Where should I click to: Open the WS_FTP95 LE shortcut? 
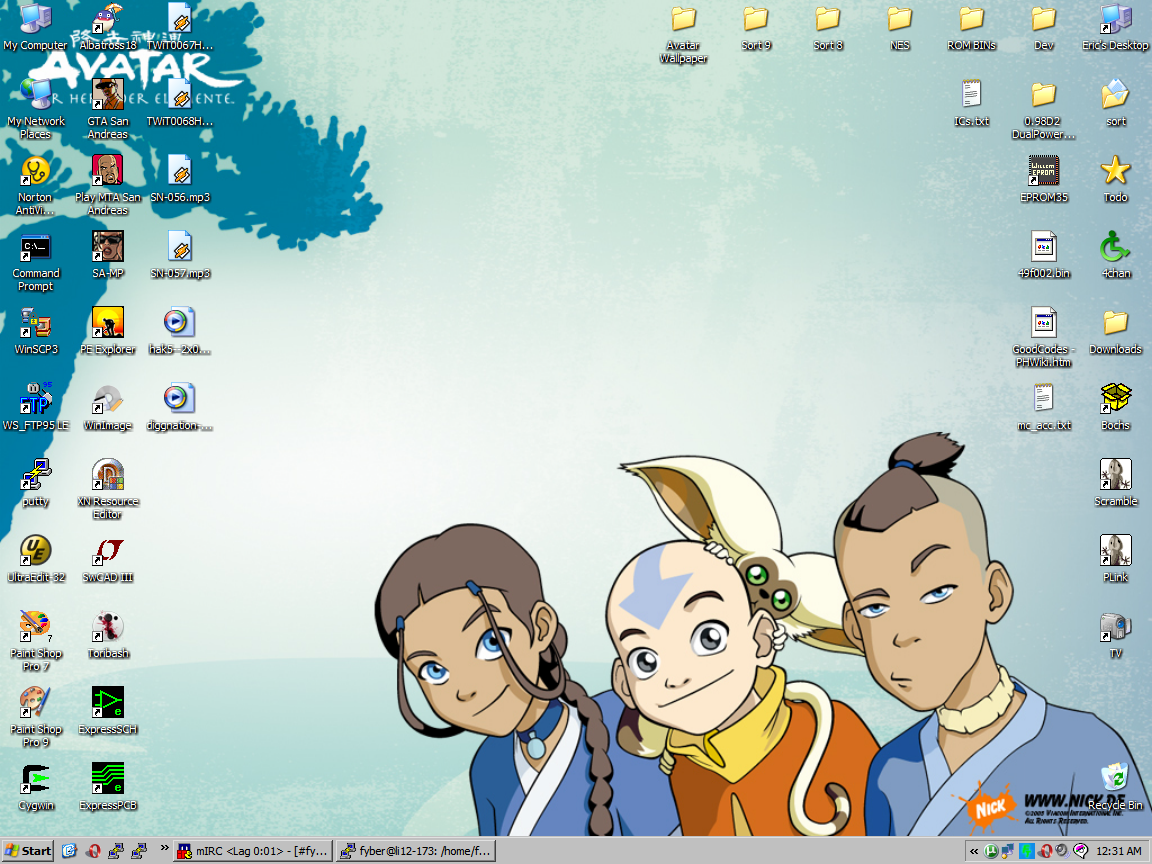pyautogui.click(x=35, y=407)
